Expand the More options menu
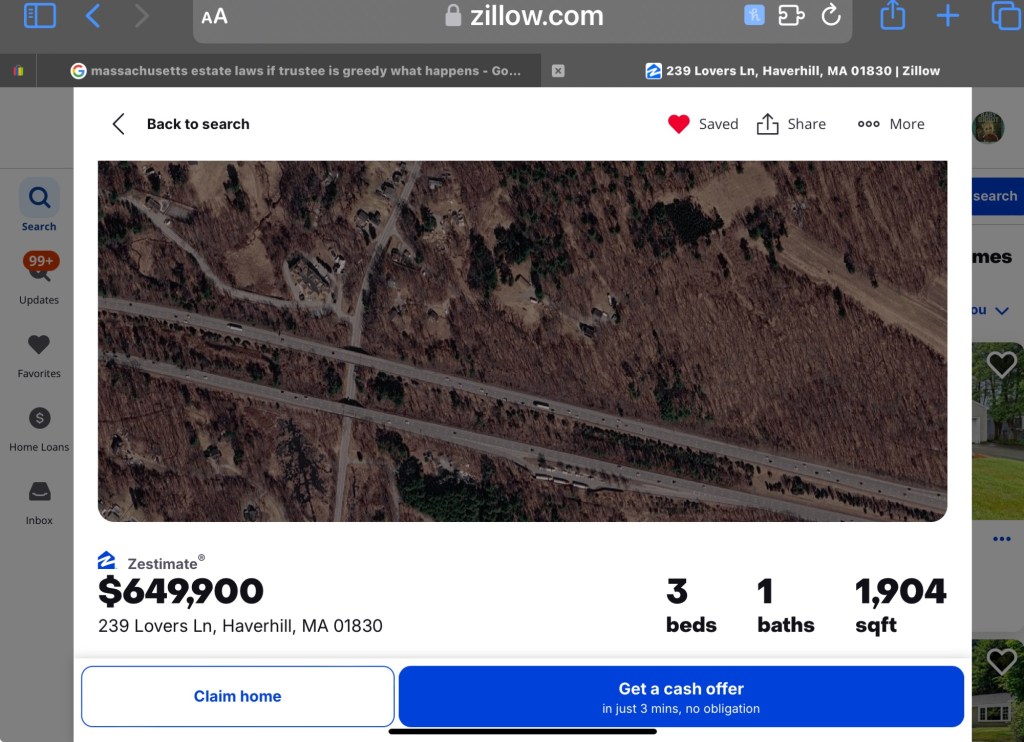This screenshot has width=1024, height=742. pos(891,124)
